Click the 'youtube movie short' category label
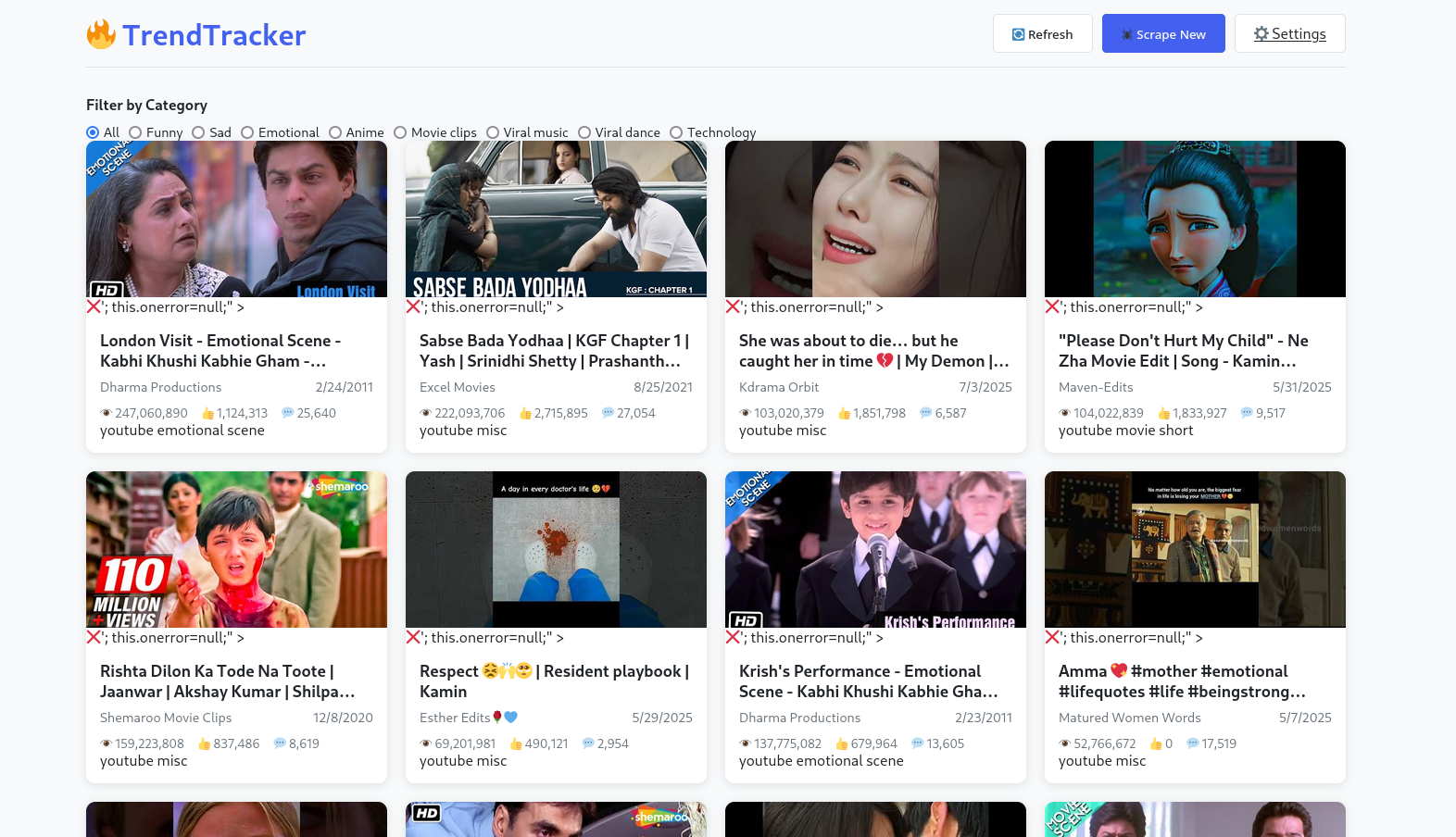1456x837 pixels. 1126,431
